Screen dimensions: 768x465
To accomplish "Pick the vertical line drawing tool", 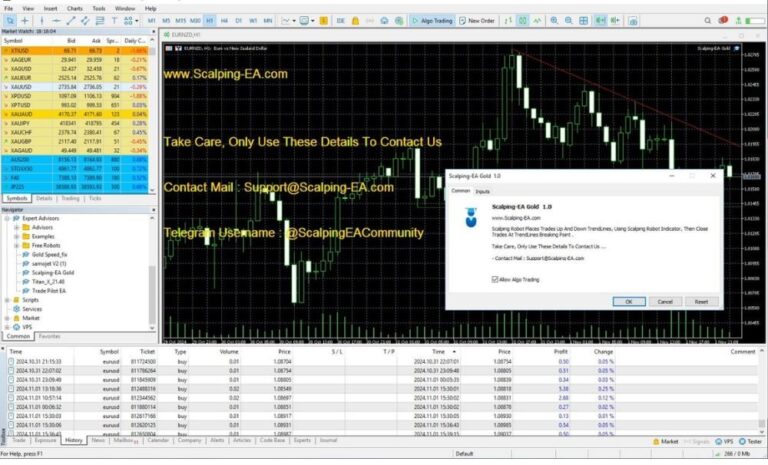I will coord(42,21).
